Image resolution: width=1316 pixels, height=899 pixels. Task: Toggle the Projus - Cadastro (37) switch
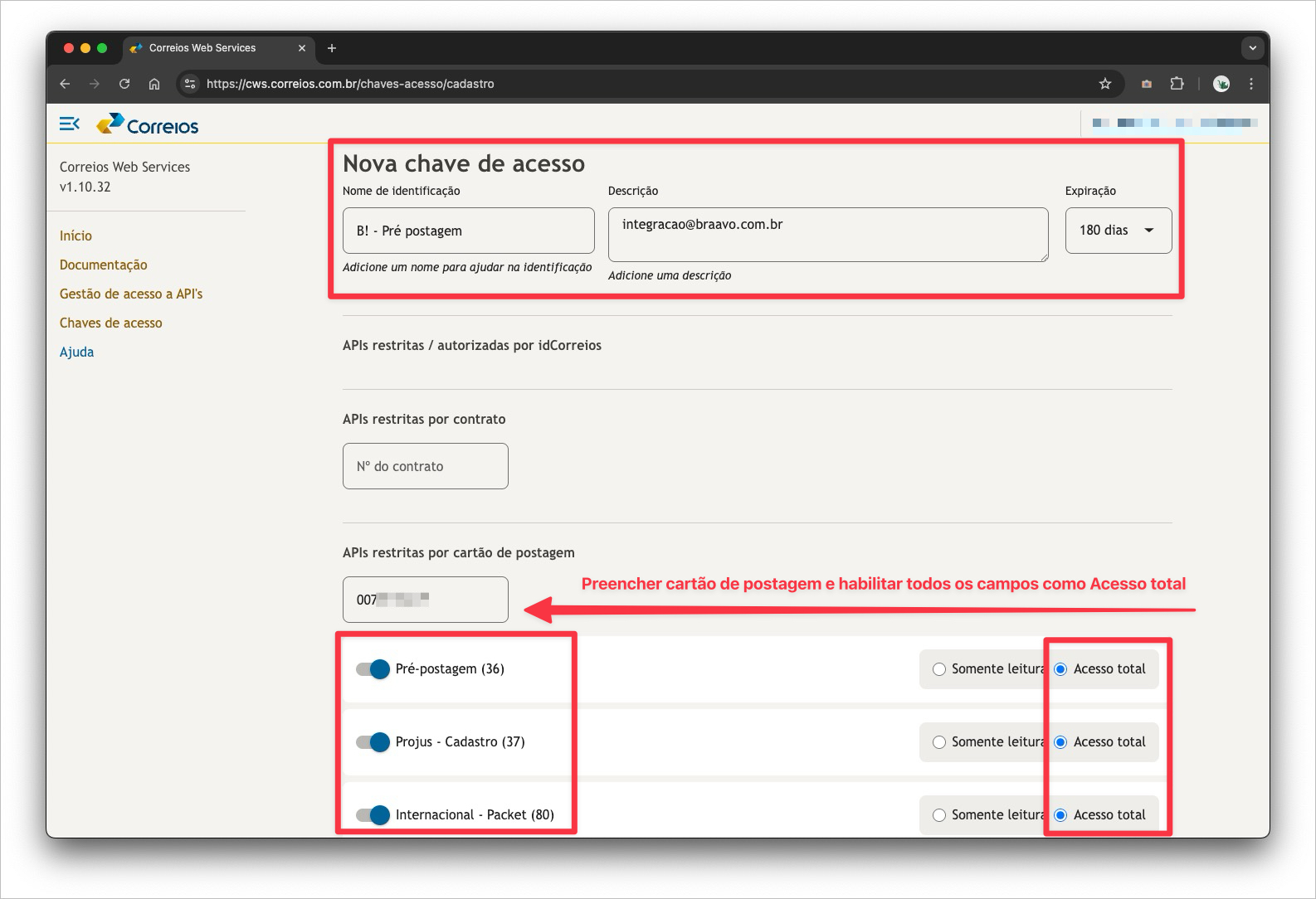[x=373, y=742]
